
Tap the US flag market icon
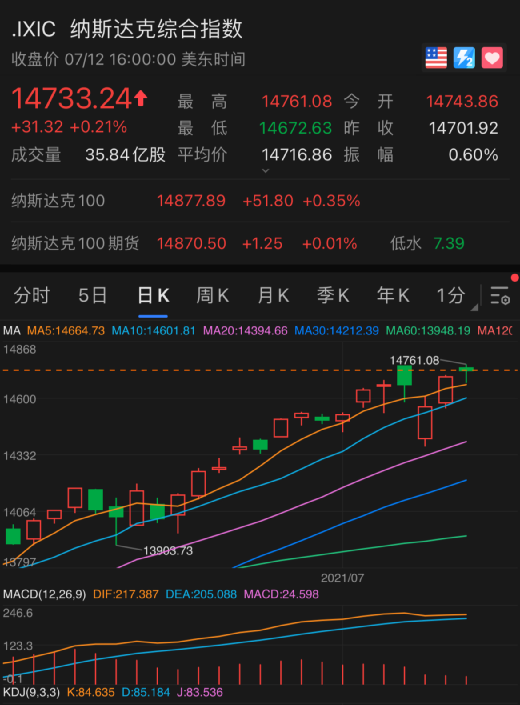tap(436, 58)
